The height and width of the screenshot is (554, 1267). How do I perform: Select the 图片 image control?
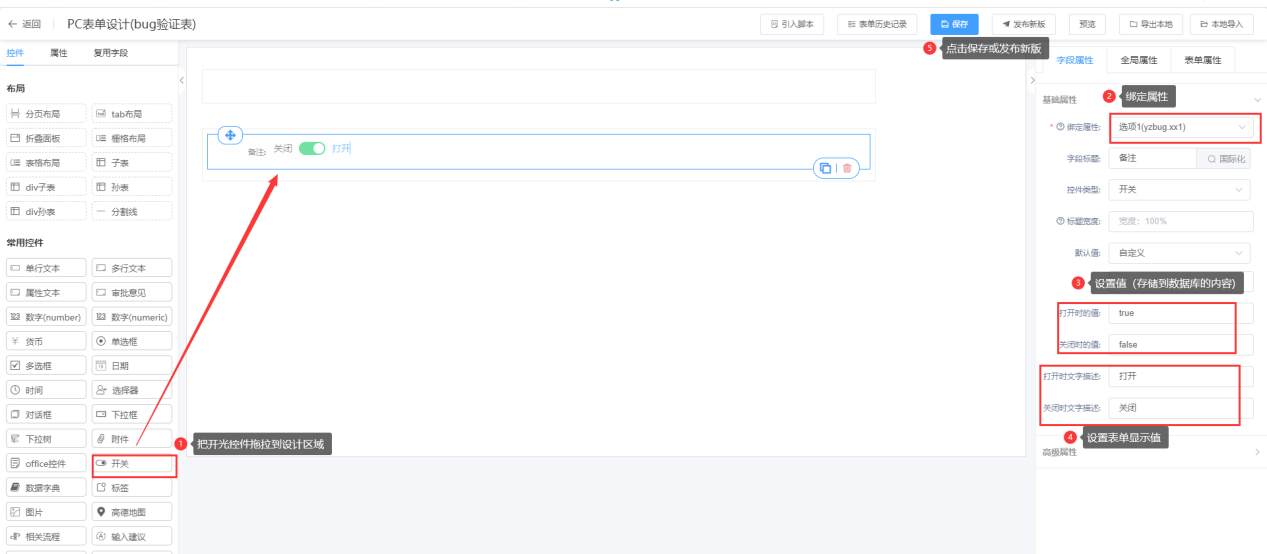(46, 512)
